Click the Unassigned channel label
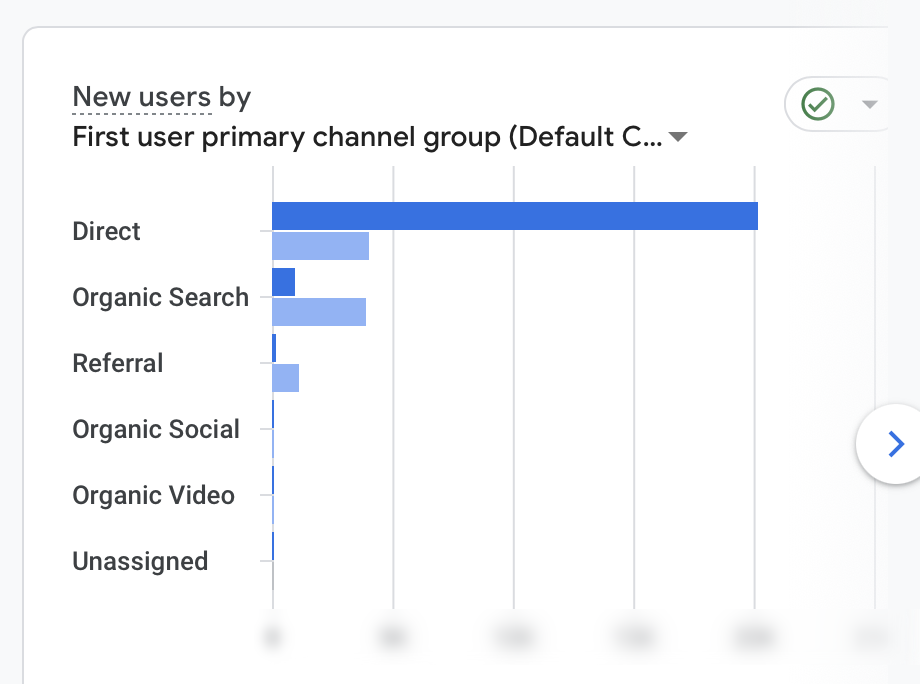The height and width of the screenshot is (684, 920). (140, 561)
